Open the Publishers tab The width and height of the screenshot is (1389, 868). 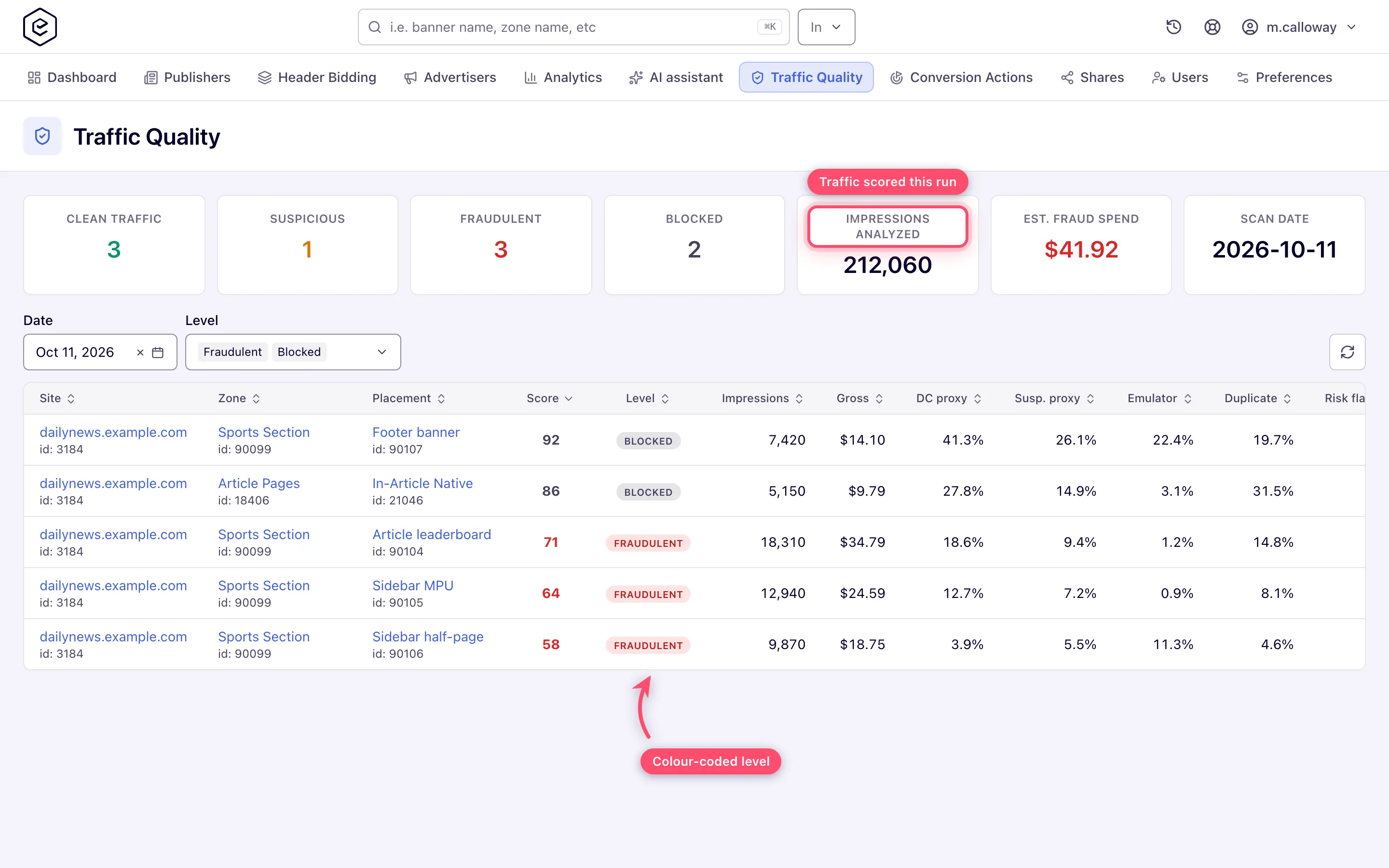click(187, 78)
